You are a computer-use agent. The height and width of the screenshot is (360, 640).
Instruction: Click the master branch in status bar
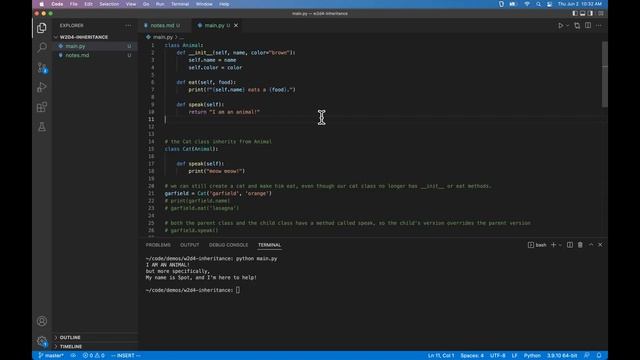point(51,356)
